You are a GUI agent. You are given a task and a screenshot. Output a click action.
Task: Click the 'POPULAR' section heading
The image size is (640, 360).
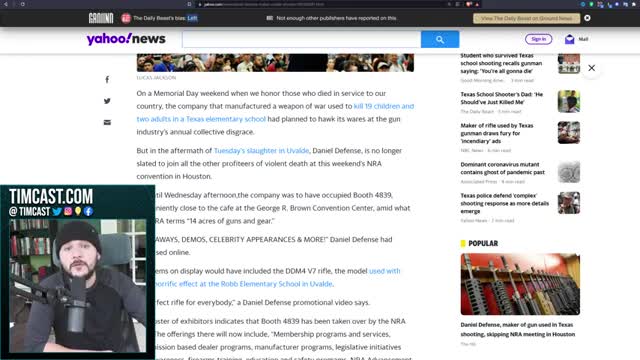click(483, 243)
